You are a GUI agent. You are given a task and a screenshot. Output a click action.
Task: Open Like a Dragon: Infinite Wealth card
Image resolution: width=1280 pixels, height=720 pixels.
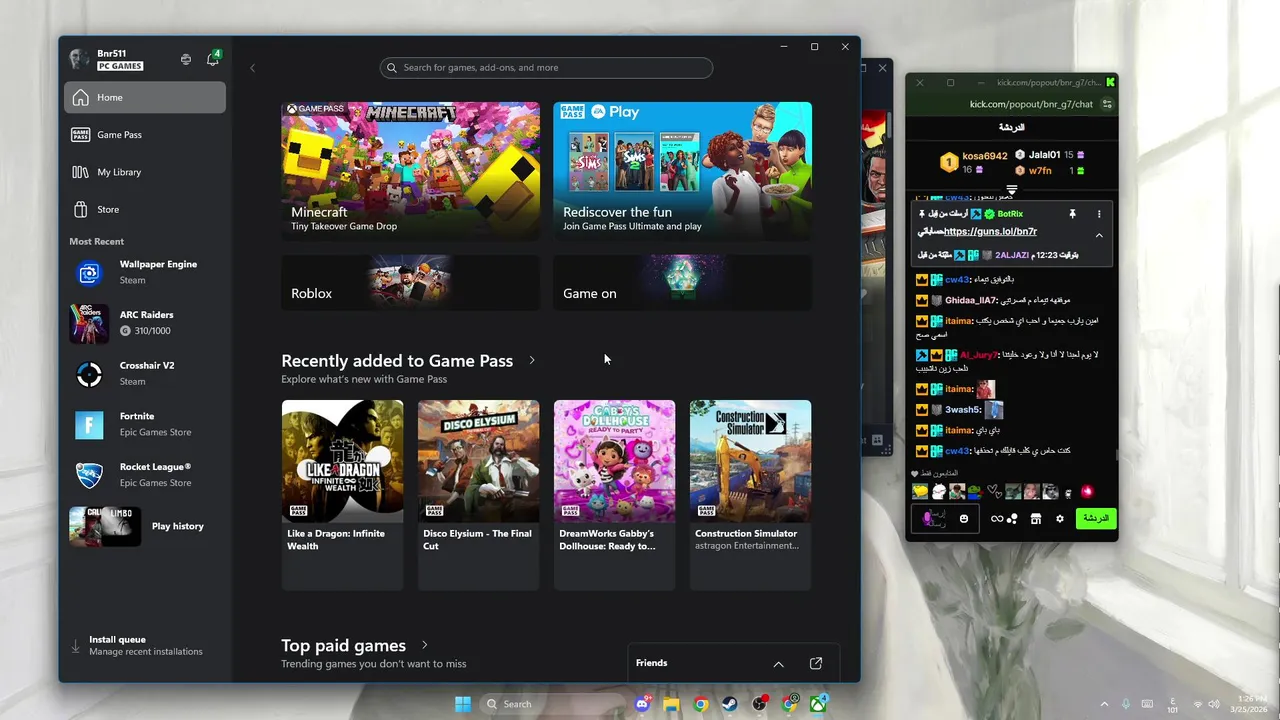point(342,495)
